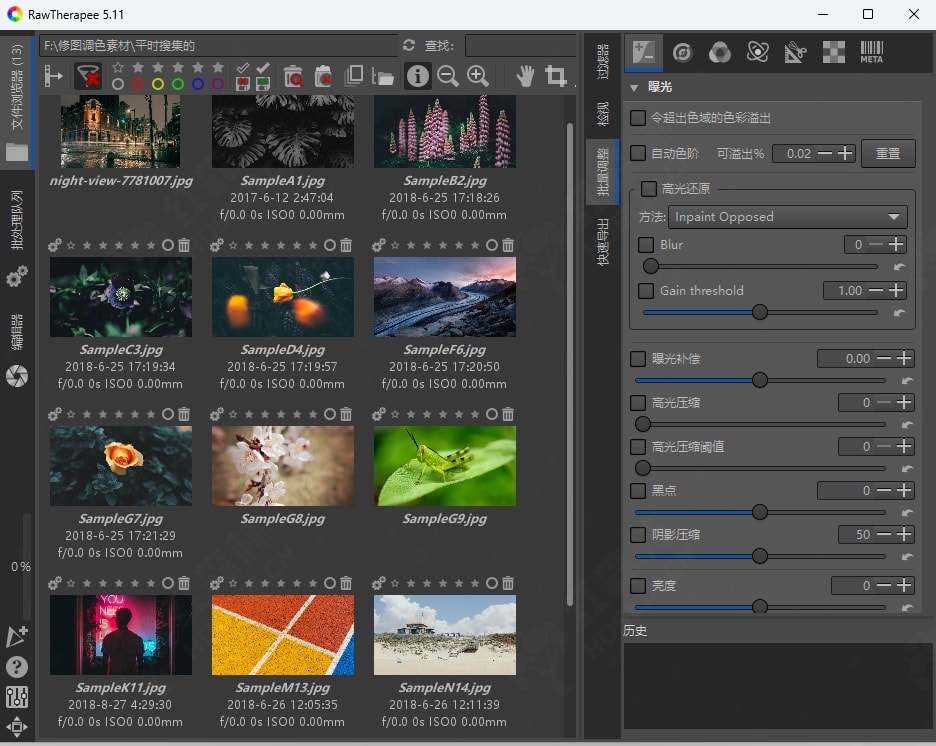Select the hand navigation tool
Image resolution: width=936 pixels, height=746 pixels.
pyautogui.click(x=526, y=76)
